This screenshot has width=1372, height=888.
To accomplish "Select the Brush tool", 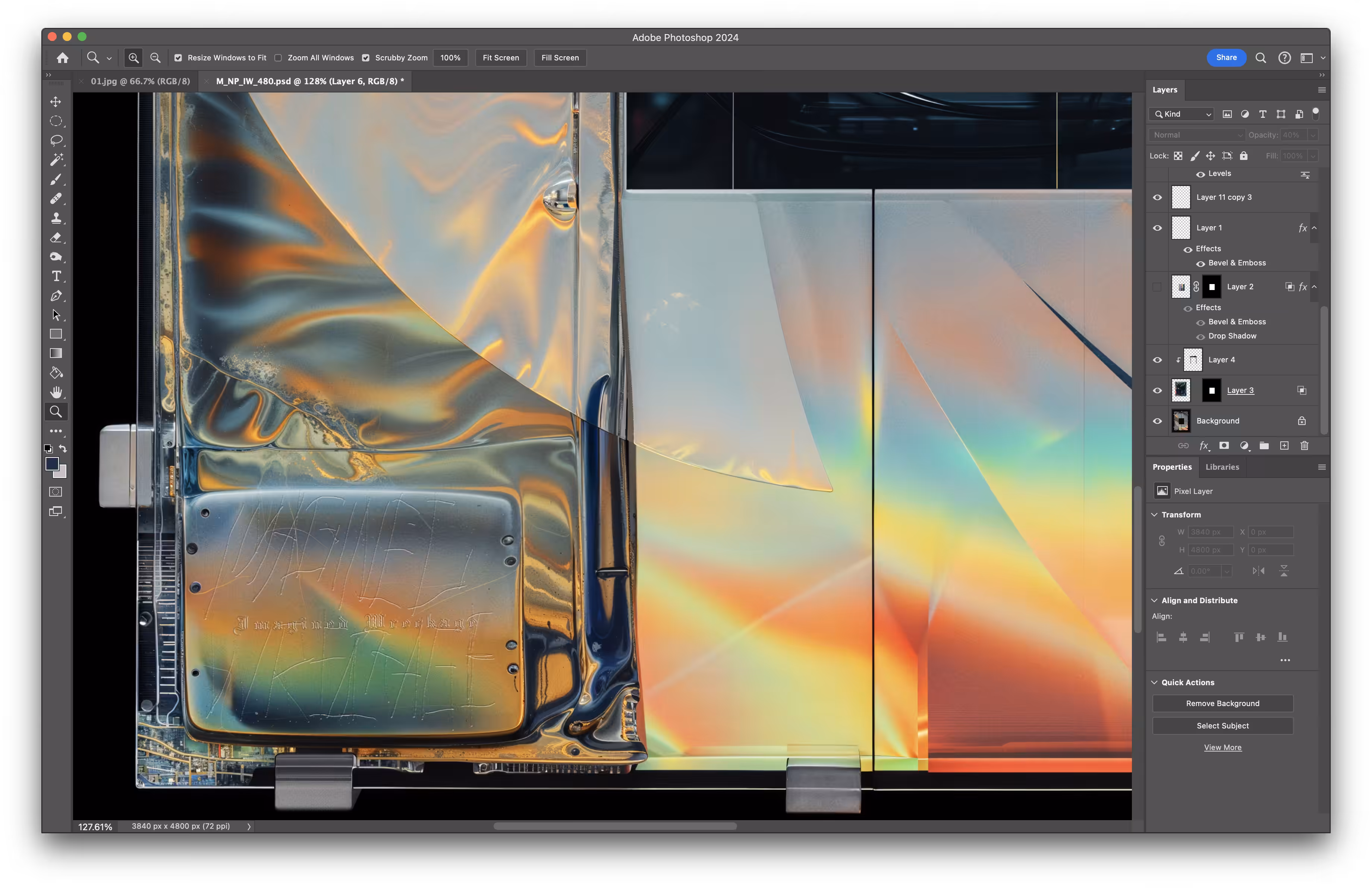I will (x=56, y=179).
